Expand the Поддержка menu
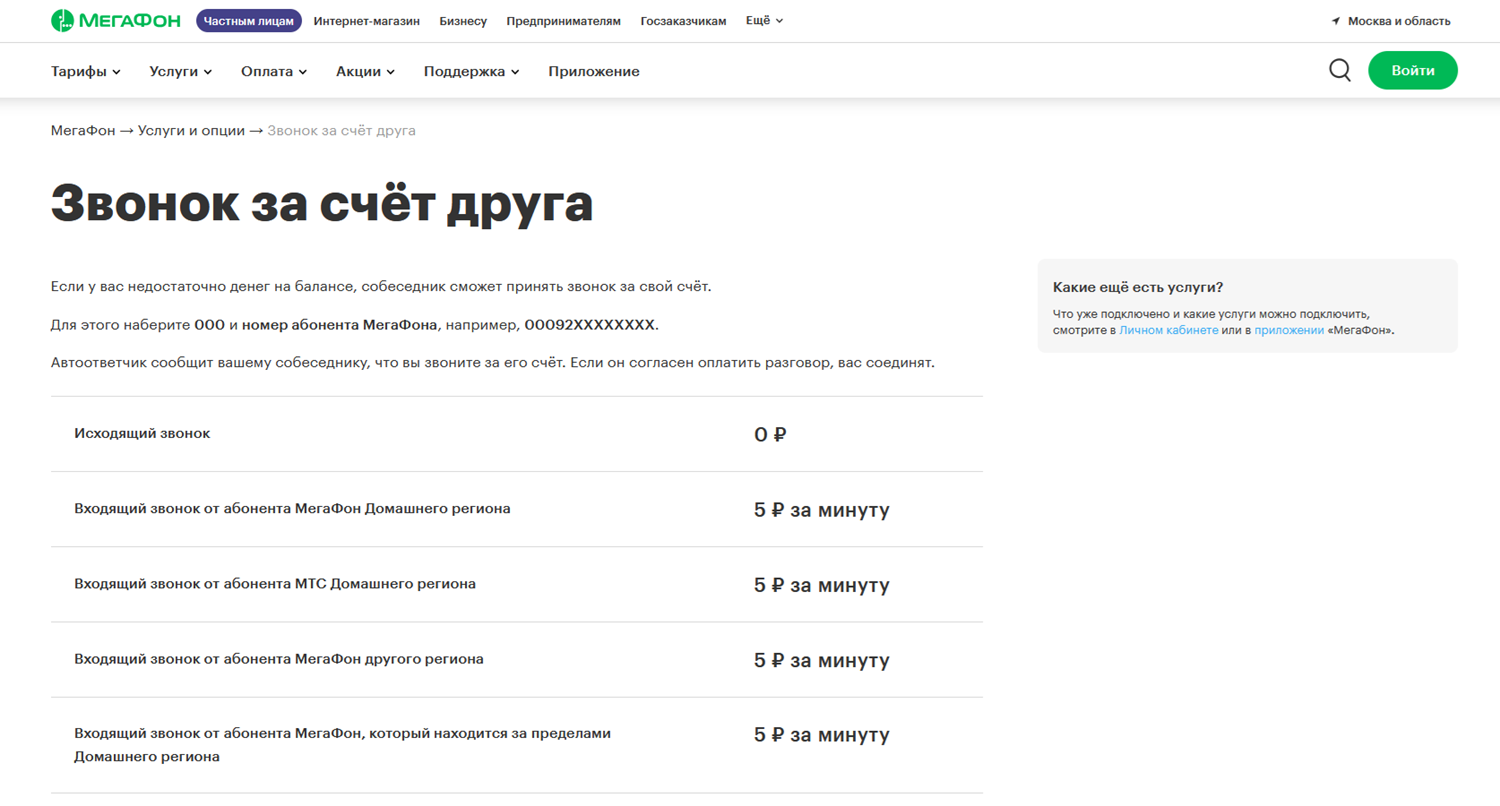Image resolution: width=1500 pixels, height=806 pixels. pyautogui.click(x=472, y=71)
